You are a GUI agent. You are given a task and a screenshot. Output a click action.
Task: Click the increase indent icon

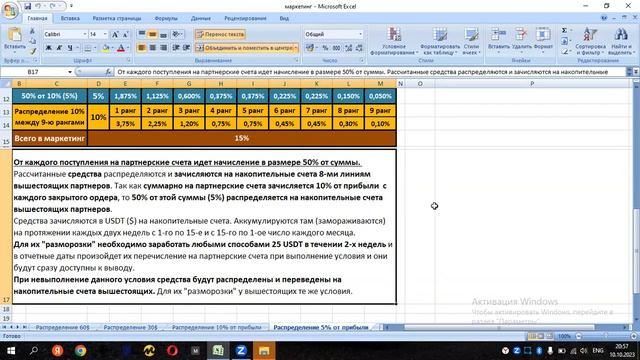(x=187, y=48)
